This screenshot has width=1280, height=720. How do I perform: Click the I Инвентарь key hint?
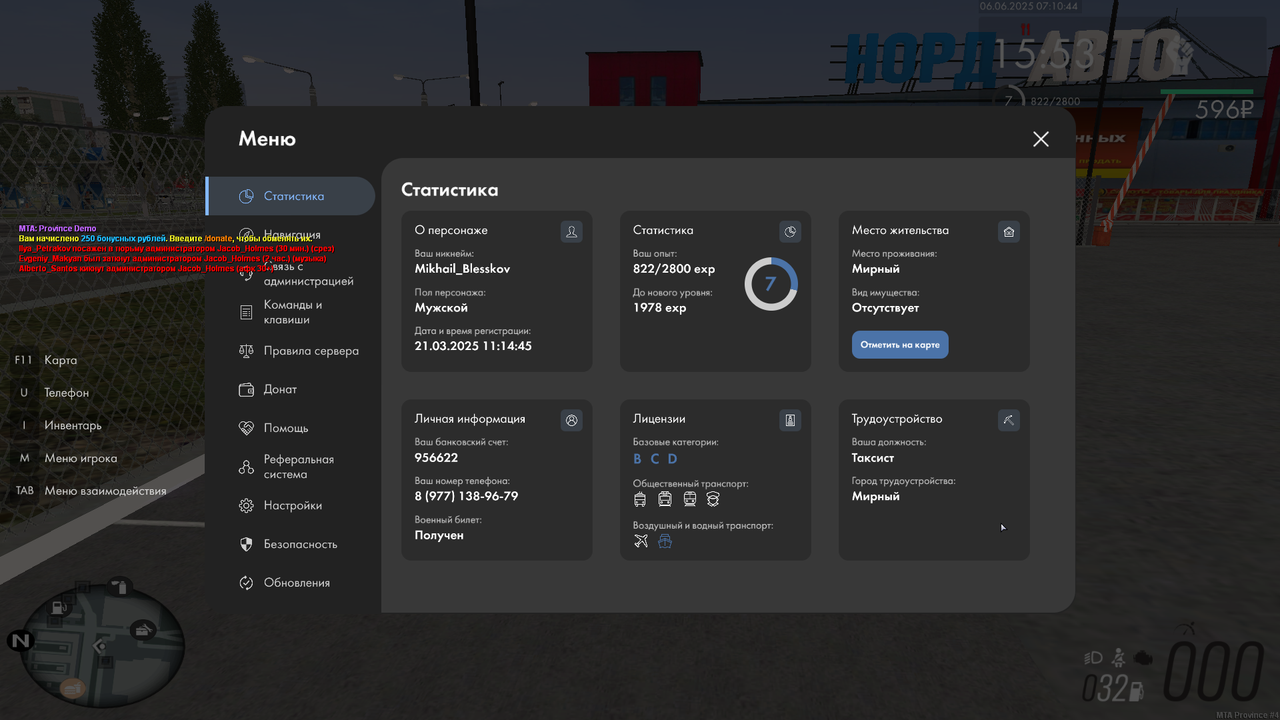pyautogui.click(x=58, y=425)
